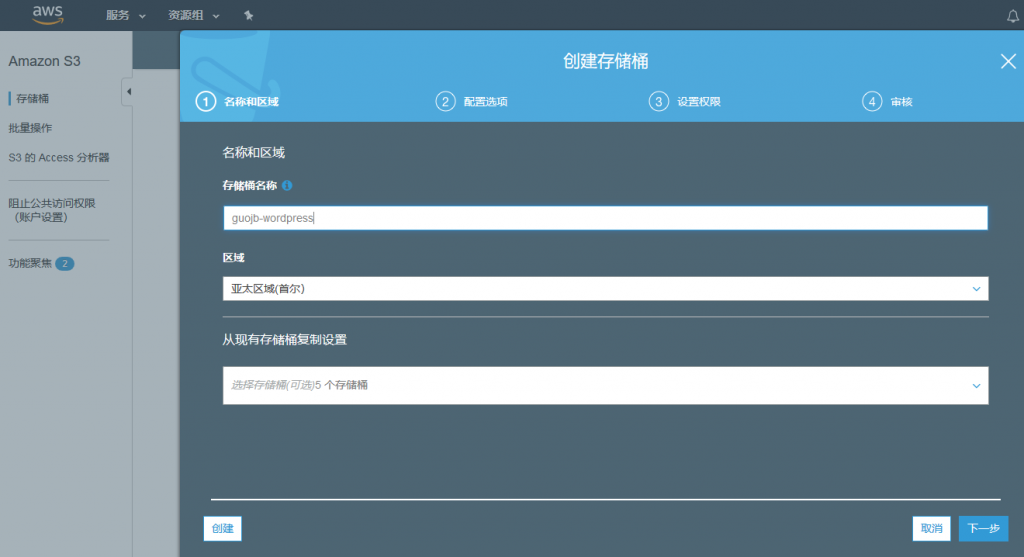Collapse the S3 sidebar with arrow handle
The width and height of the screenshot is (1024, 557).
(128, 91)
